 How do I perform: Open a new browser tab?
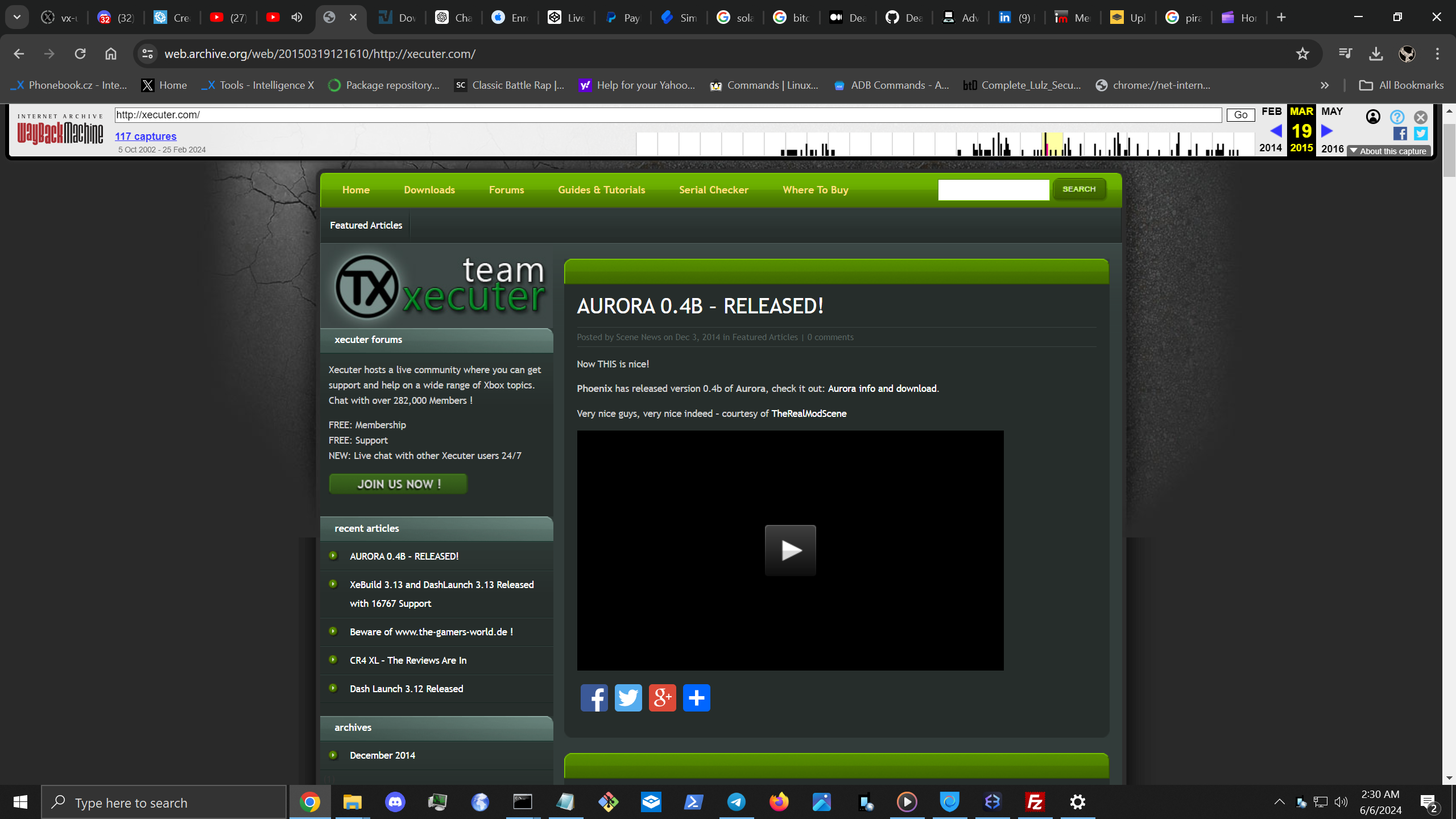[1281, 18]
